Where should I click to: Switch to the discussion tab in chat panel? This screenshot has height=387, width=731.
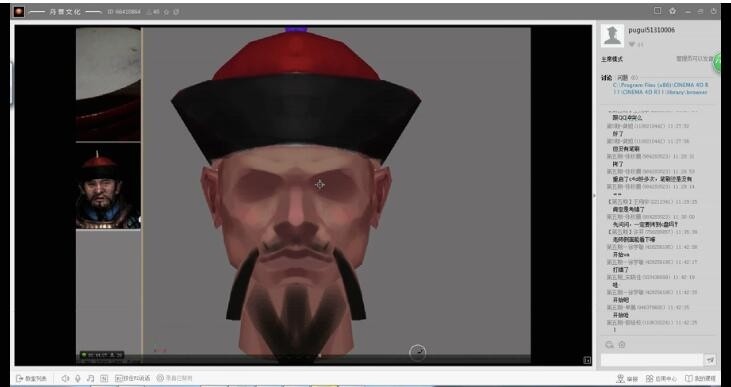click(x=607, y=77)
